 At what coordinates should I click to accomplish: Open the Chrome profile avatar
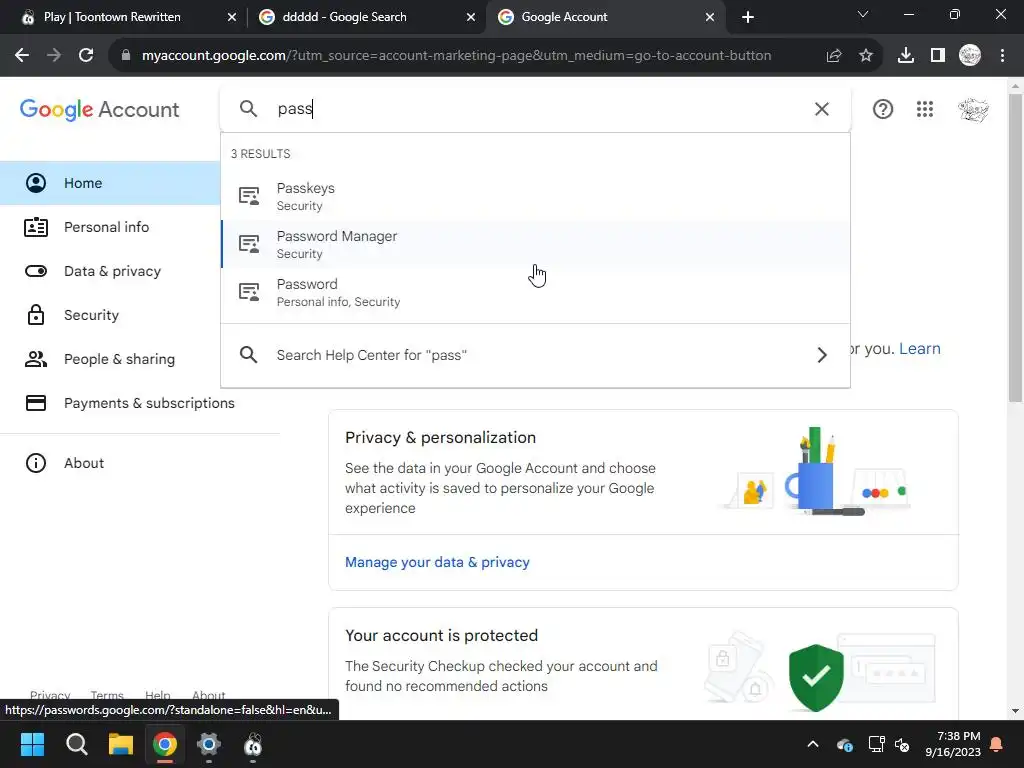coord(970,56)
